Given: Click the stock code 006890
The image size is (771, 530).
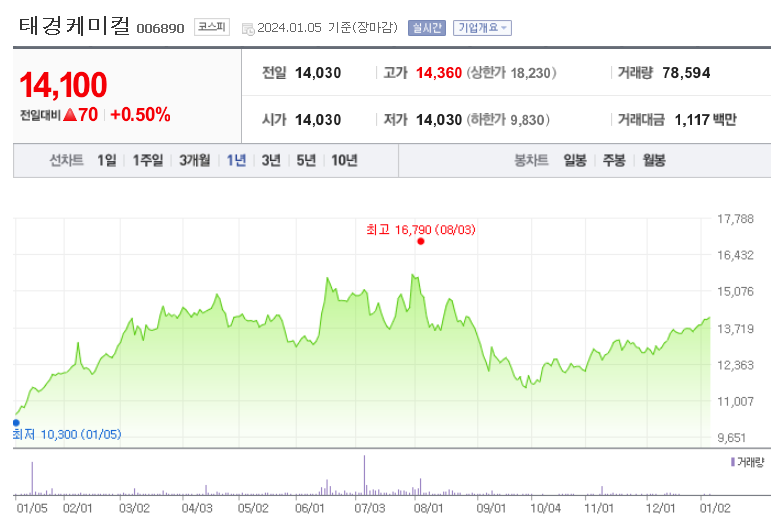Looking at the screenshot, I should pos(160,29).
